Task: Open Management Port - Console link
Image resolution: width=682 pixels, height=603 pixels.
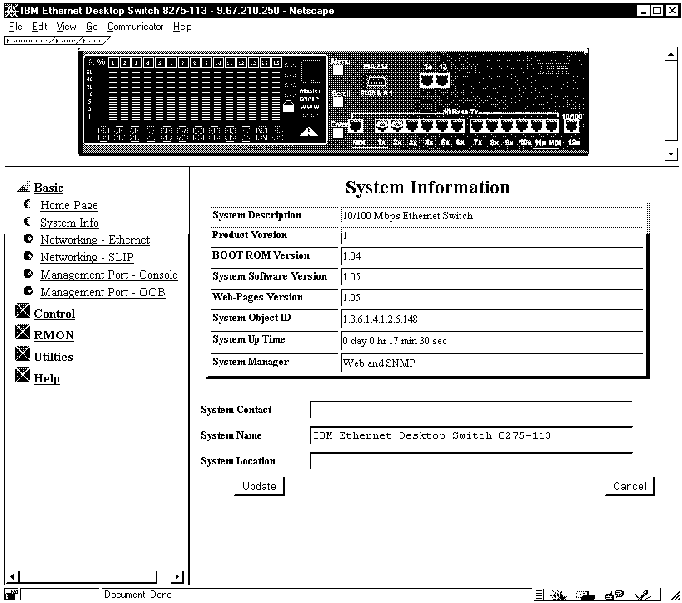Action: coord(108,275)
